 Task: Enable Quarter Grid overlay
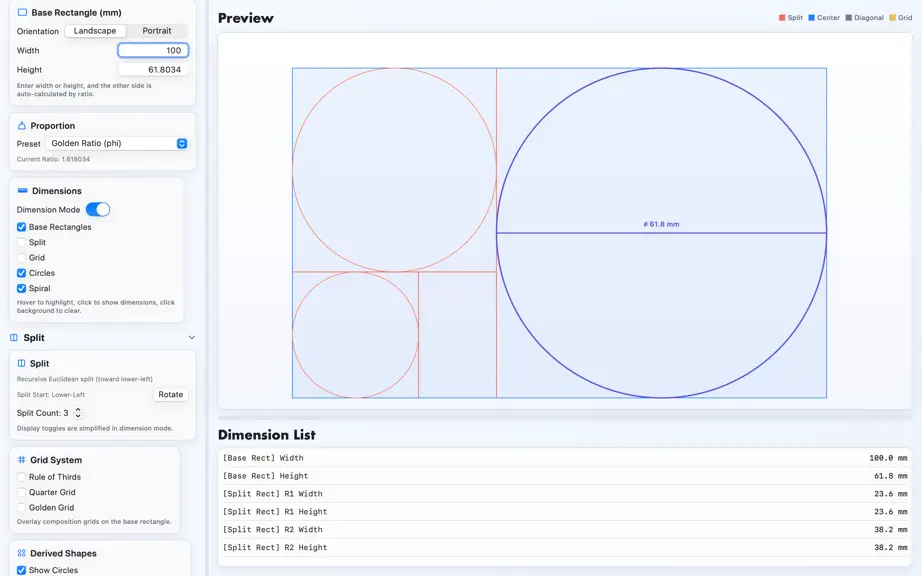coord(22,492)
